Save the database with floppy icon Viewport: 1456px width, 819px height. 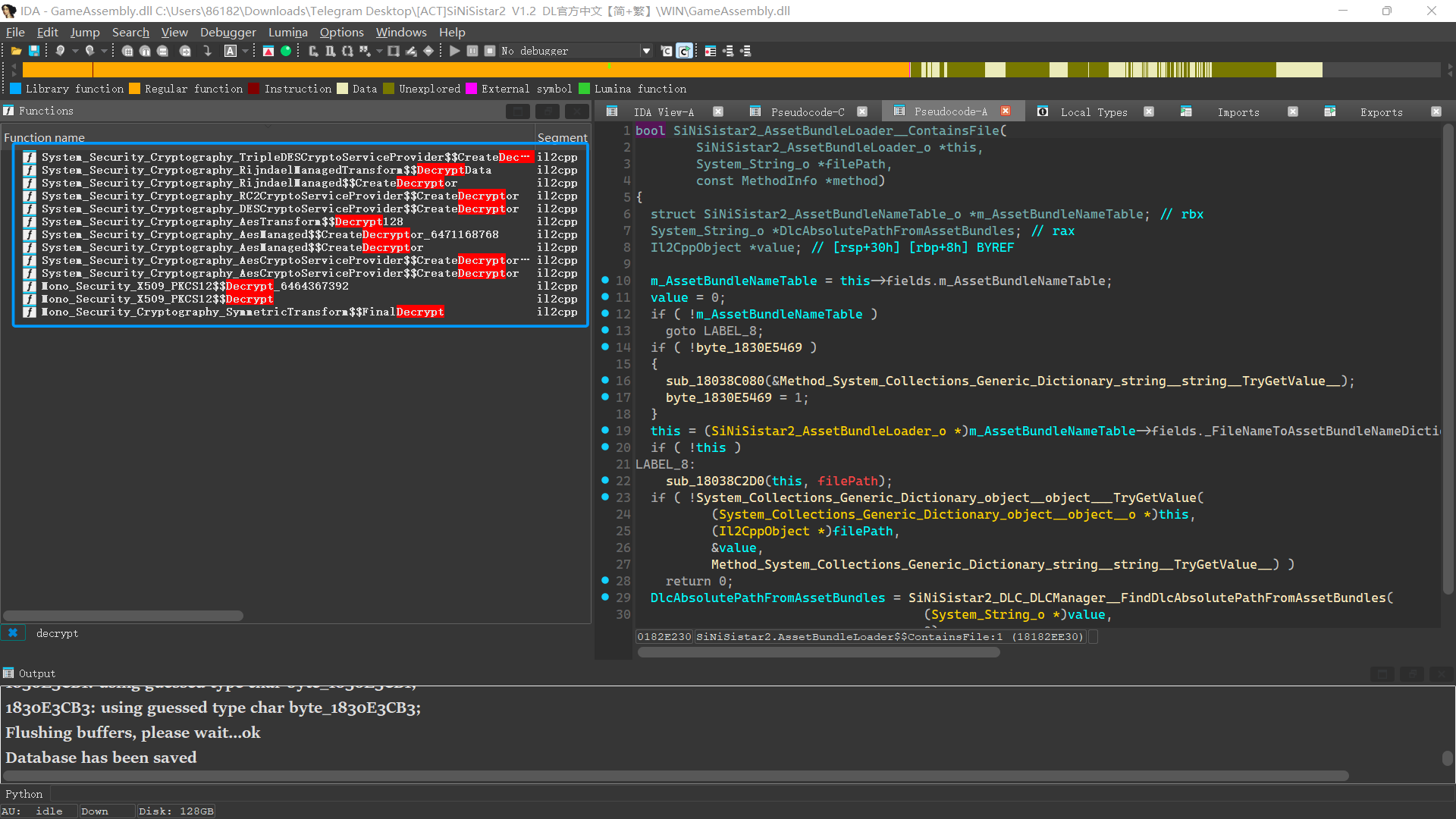(34, 51)
